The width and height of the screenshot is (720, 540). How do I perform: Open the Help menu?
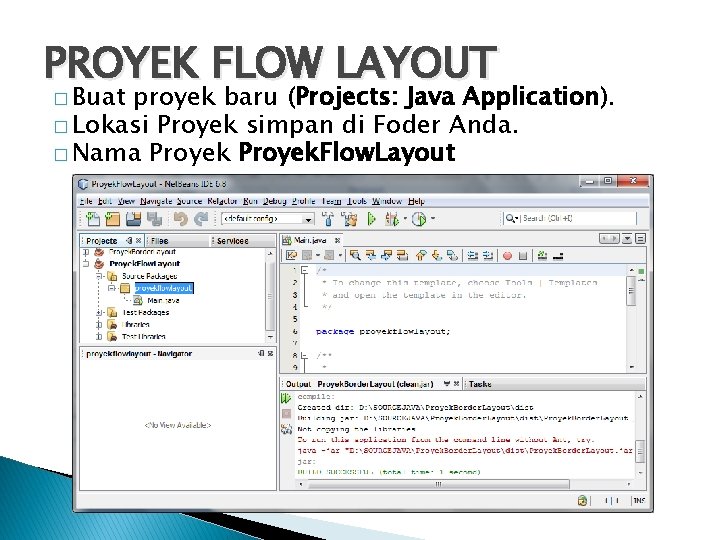pyautogui.click(x=416, y=201)
